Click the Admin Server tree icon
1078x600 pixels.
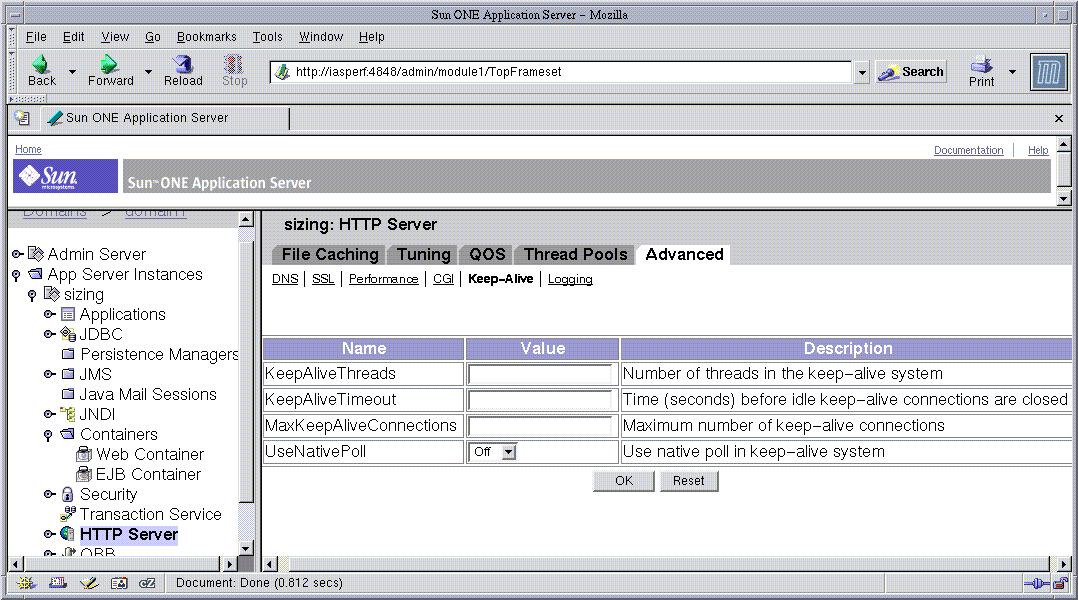point(36,254)
